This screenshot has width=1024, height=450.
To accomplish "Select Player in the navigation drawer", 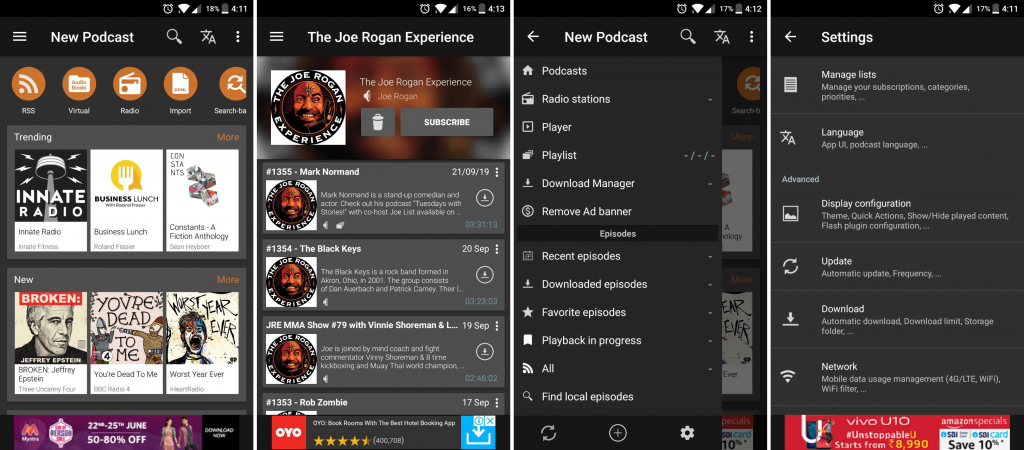I will [618, 127].
